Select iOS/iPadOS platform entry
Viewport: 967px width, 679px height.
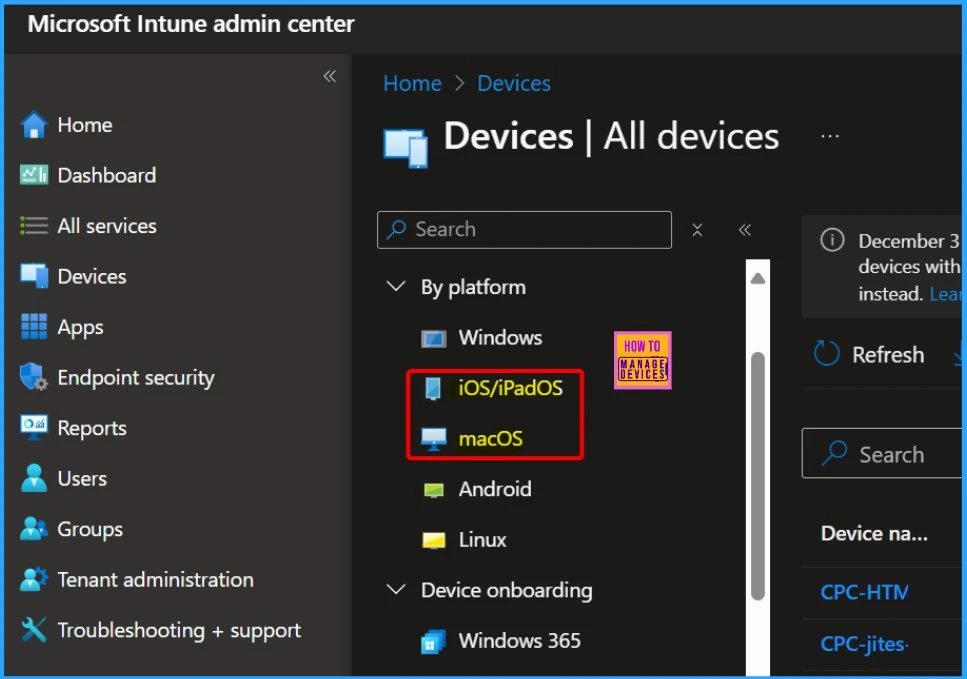click(511, 388)
